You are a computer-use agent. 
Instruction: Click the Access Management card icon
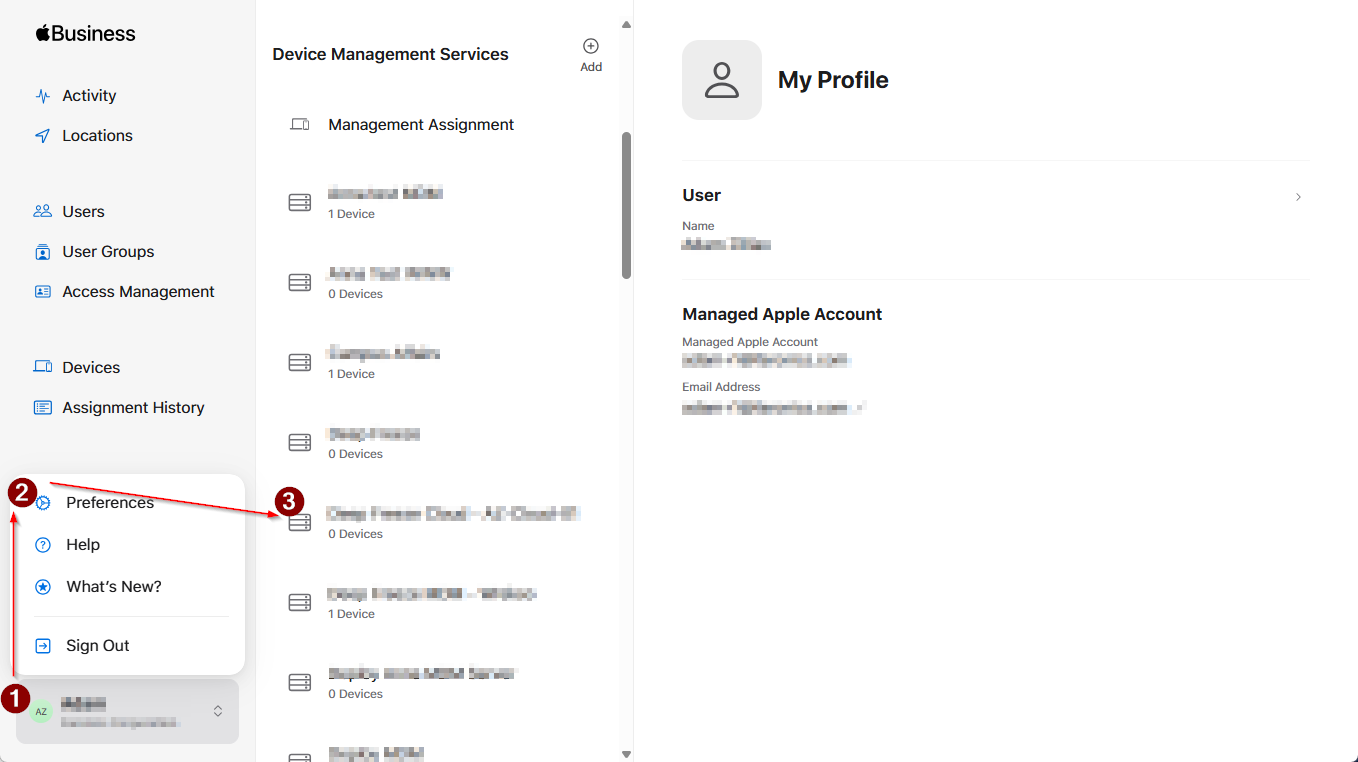pos(42,292)
